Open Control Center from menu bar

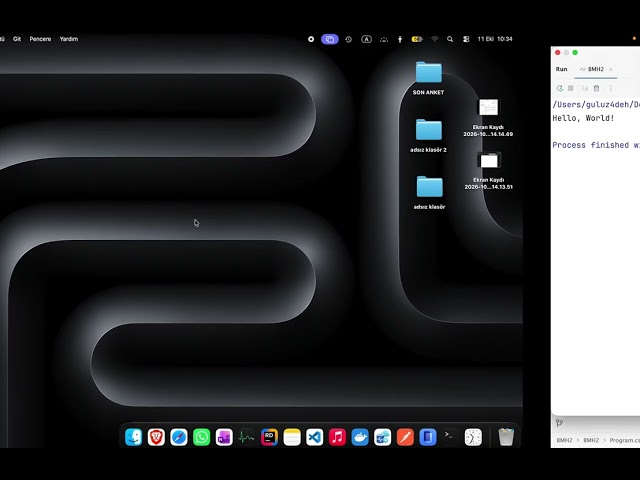(x=466, y=39)
